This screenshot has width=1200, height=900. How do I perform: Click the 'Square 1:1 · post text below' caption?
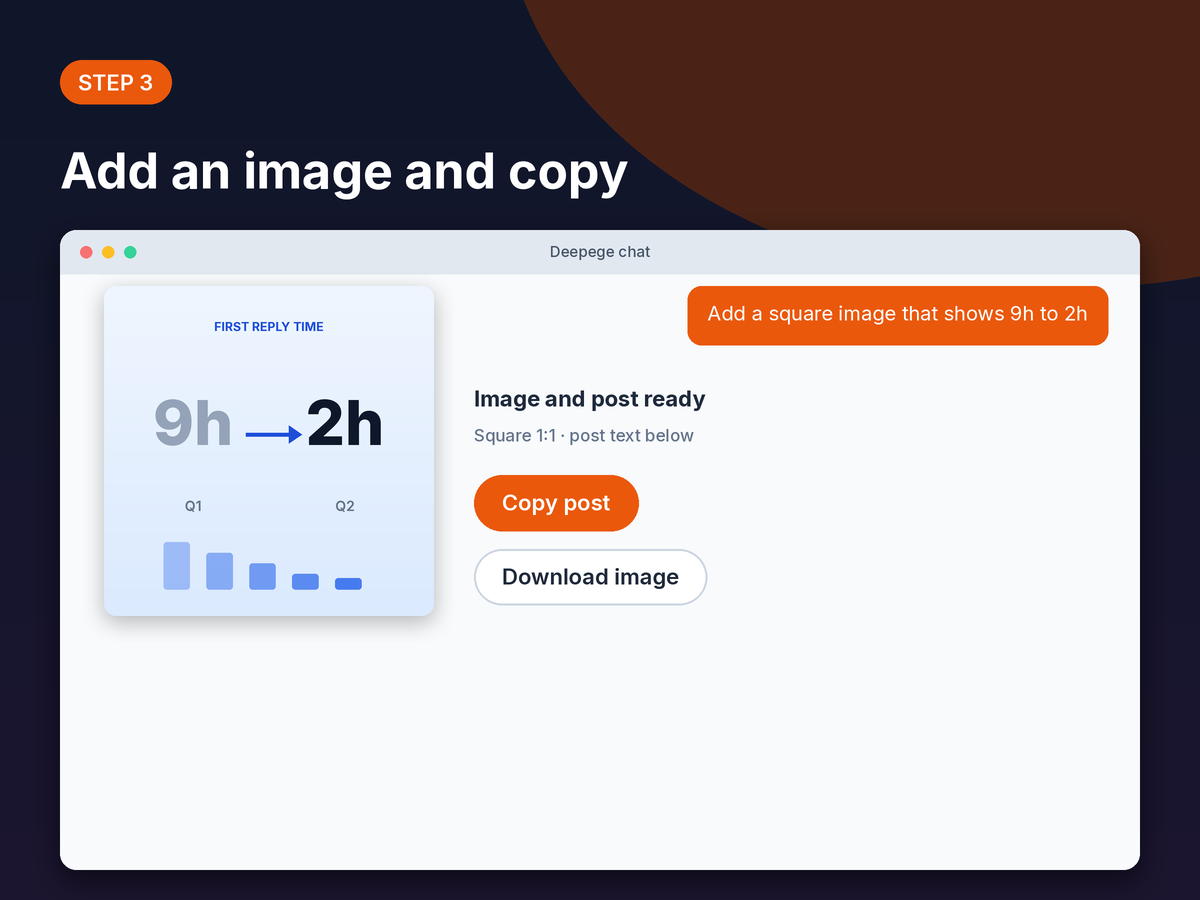pyautogui.click(x=584, y=436)
